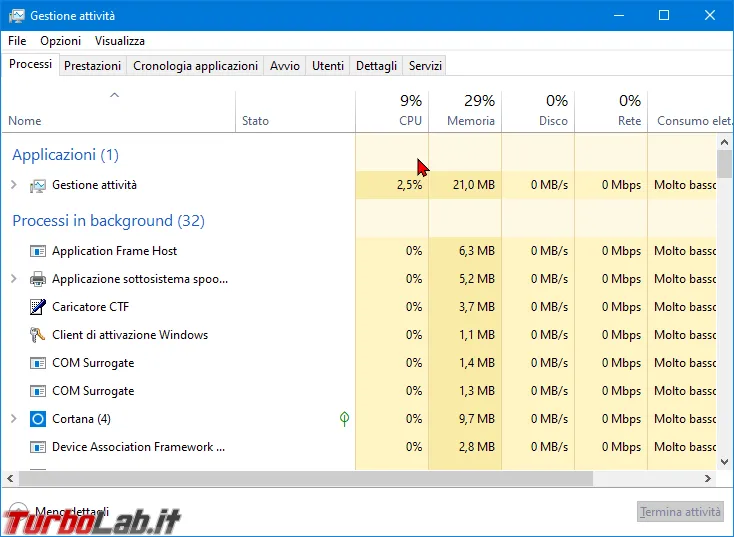Viewport: 734px width, 537px height.
Task: Click Device Association Framework 2,8 MB cell
Action: (x=465, y=447)
